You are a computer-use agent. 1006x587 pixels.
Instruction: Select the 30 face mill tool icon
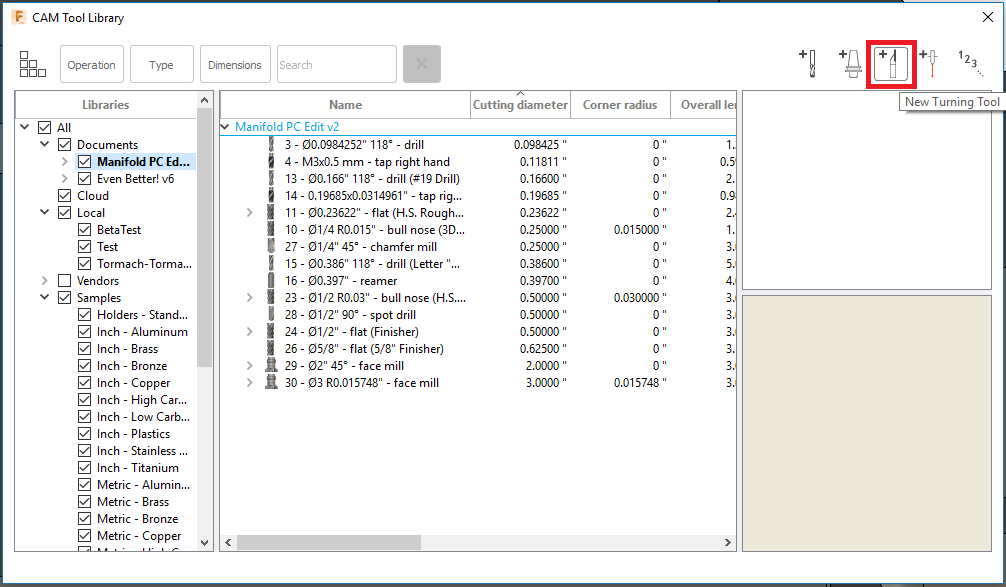[x=271, y=383]
